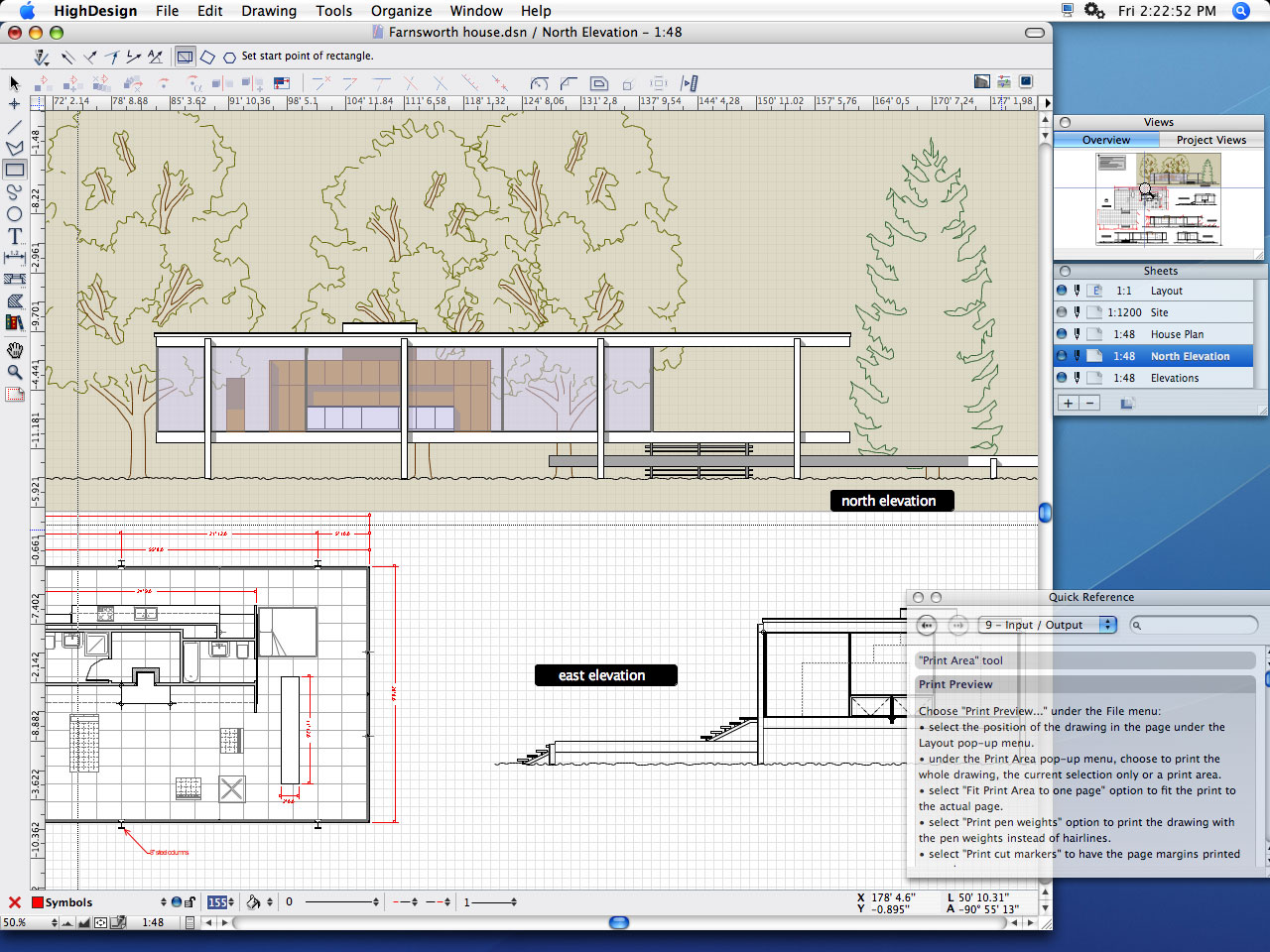Open the File menu
The width and height of the screenshot is (1270, 952).
(167, 11)
